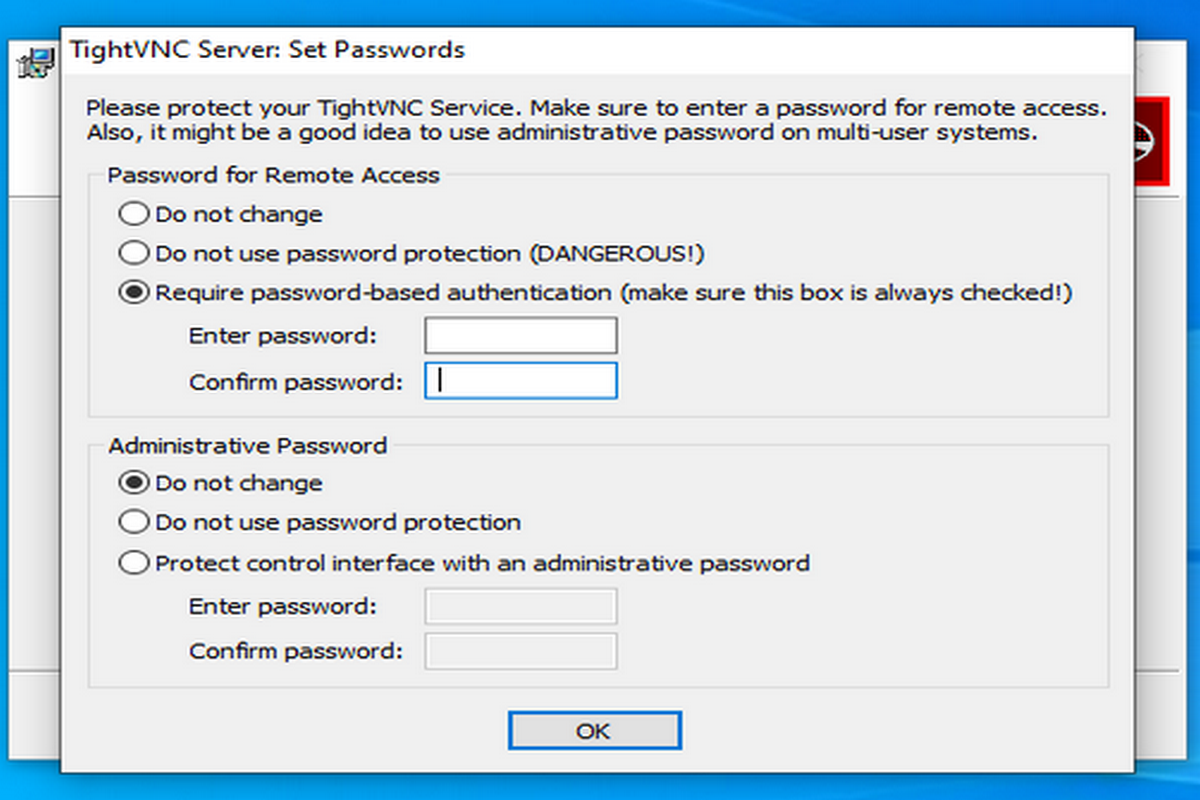Choose 'Do not use password protection (DANGEROUS!)'
The height and width of the screenshot is (800, 1200).
click(x=132, y=253)
